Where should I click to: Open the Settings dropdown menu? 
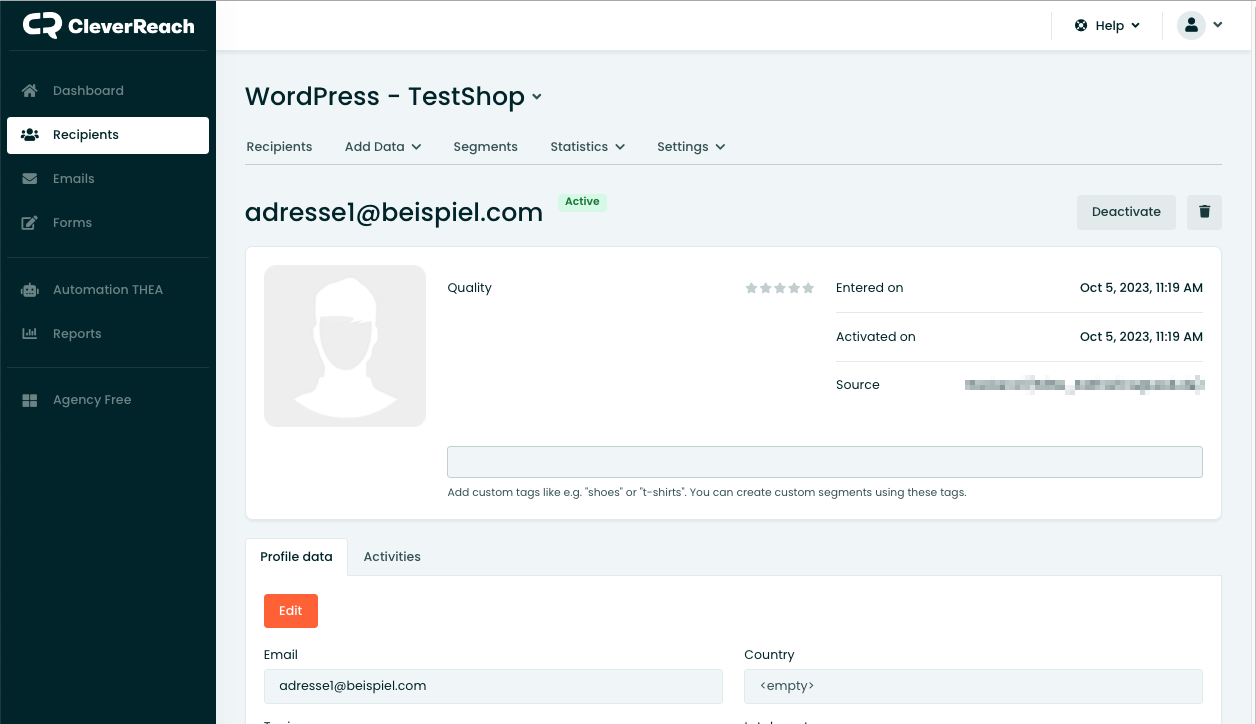(x=690, y=146)
